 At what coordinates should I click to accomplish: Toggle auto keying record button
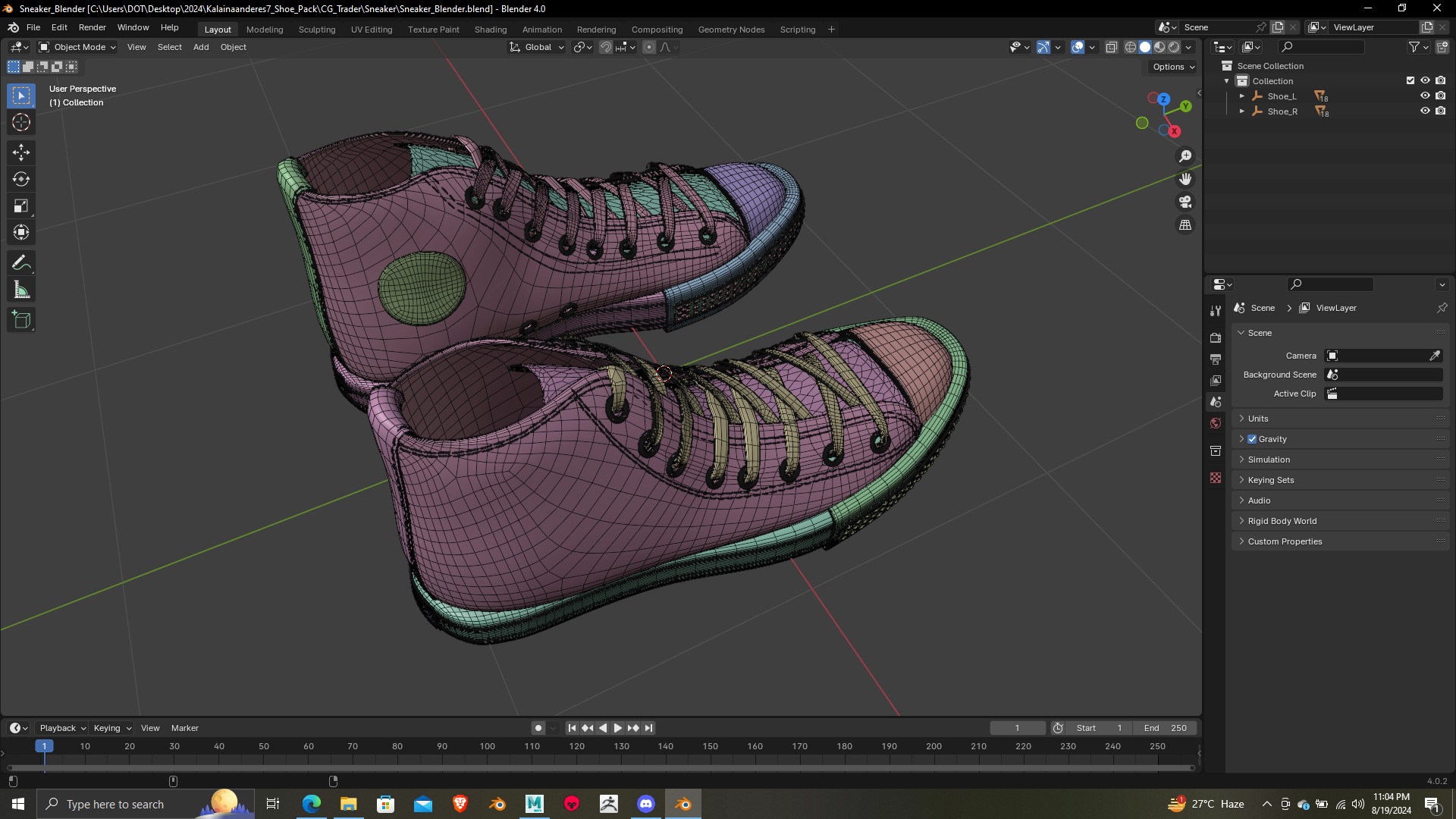[538, 728]
